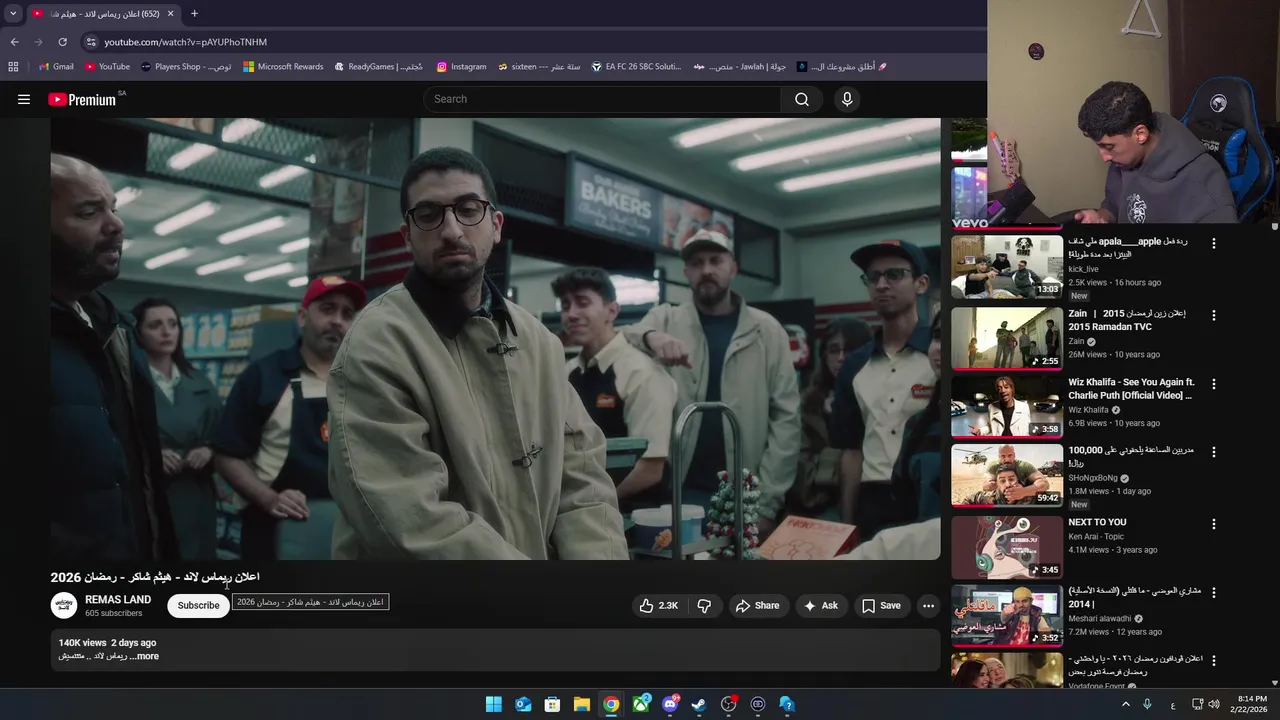Screen dimensions: 1280x720
Task: Open the Windows Start menu
Action: pyautogui.click(x=494, y=704)
